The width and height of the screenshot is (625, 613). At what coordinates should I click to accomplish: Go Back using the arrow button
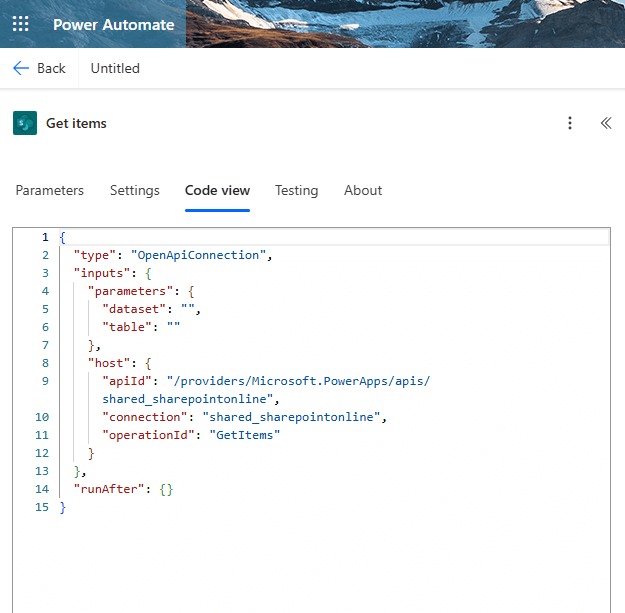point(39,68)
